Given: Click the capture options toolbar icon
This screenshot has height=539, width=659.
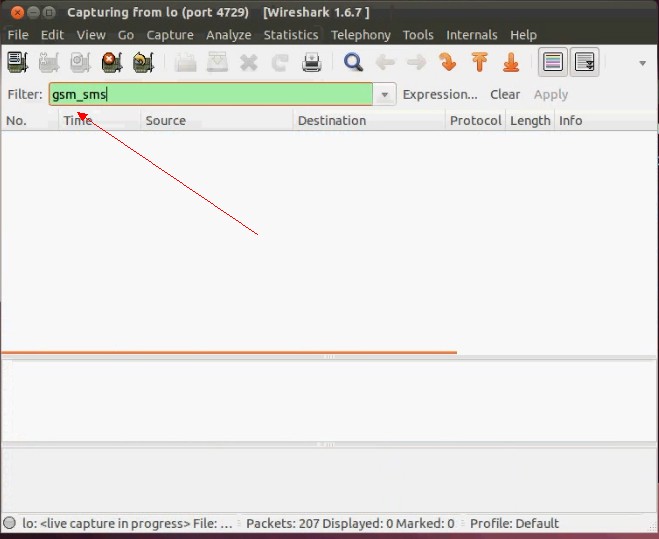Looking at the screenshot, I should tap(49, 62).
